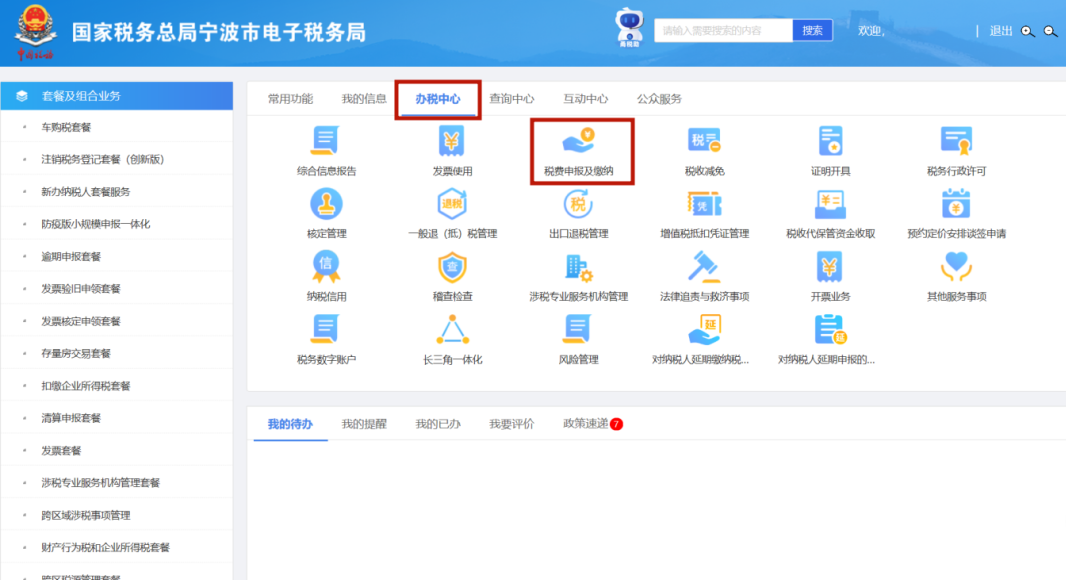This screenshot has width=1066, height=580.
Task: Open 长三角一体化 icon
Action: 452,330
